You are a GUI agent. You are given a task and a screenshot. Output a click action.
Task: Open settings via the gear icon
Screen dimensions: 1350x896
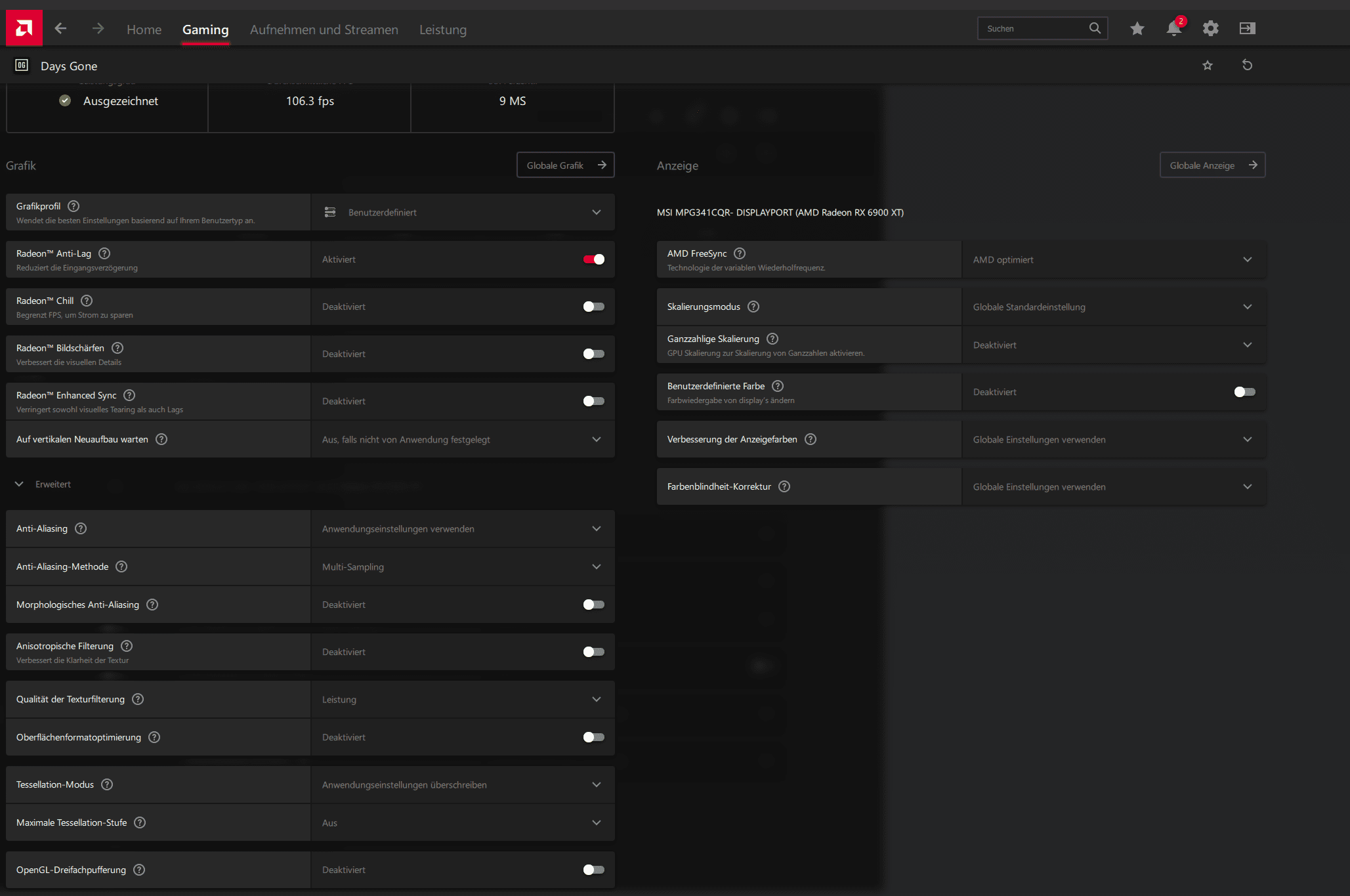pyautogui.click(x=1210, y=28)
